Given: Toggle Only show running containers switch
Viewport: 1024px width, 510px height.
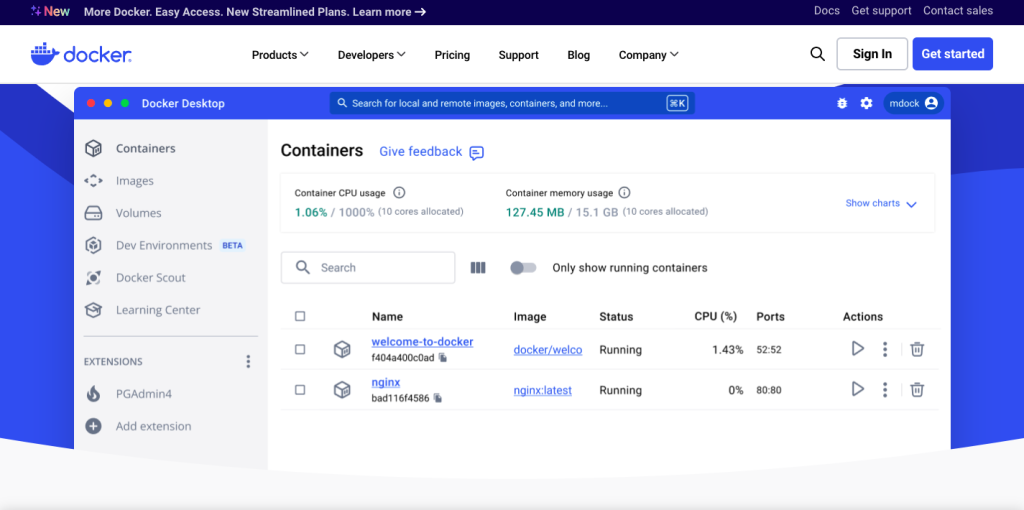Looking at the screenshot, I should coord(523,268).
